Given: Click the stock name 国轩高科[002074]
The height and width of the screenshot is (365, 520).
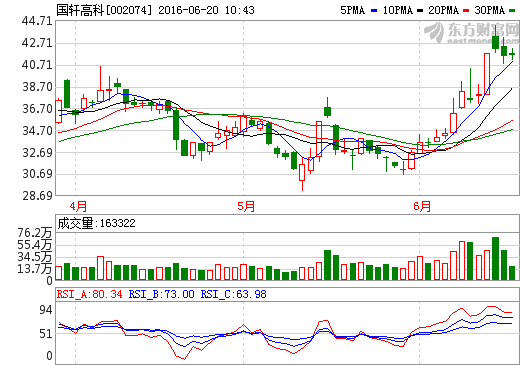Looking at the screenshot, I should (104, 10).
